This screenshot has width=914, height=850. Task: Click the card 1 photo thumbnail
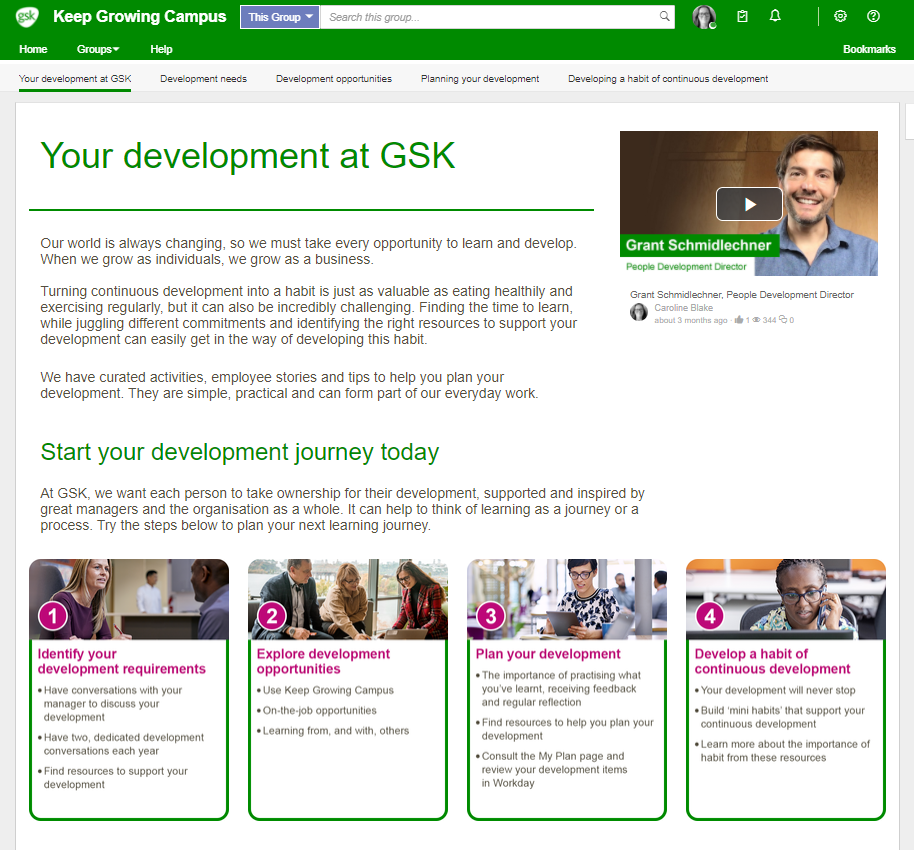[x=129, y=599]
